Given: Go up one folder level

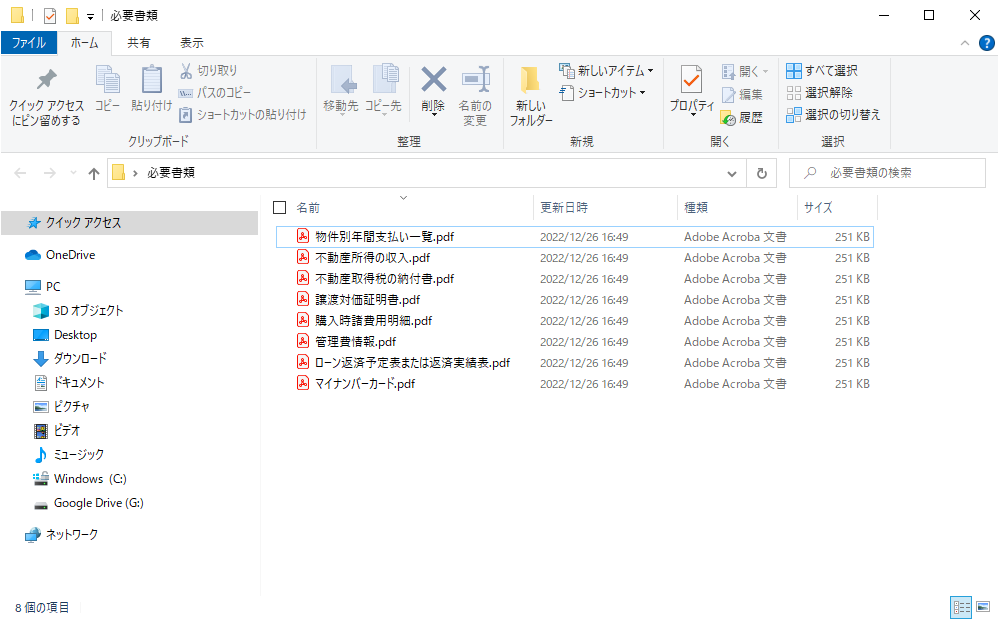Looking at the screenshot, I should [94, 173].
